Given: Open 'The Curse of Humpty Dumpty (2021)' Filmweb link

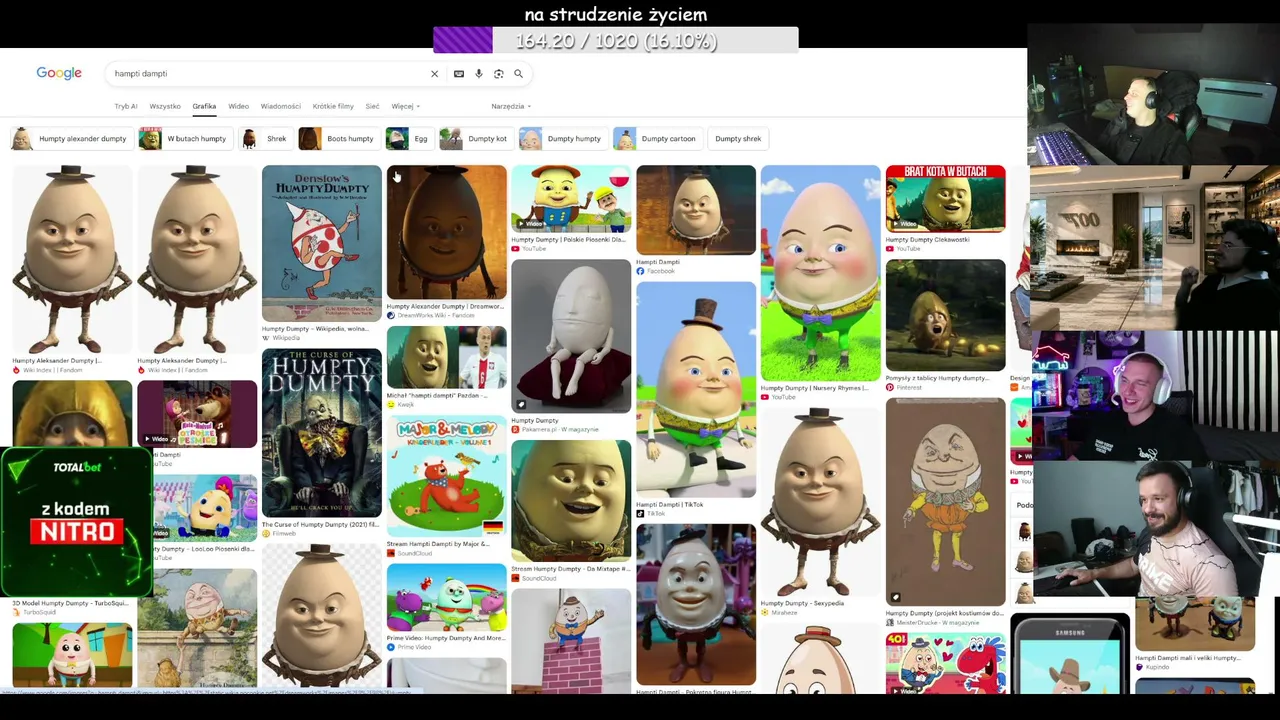Looking at the screenshot, I should tap(320, 524).
